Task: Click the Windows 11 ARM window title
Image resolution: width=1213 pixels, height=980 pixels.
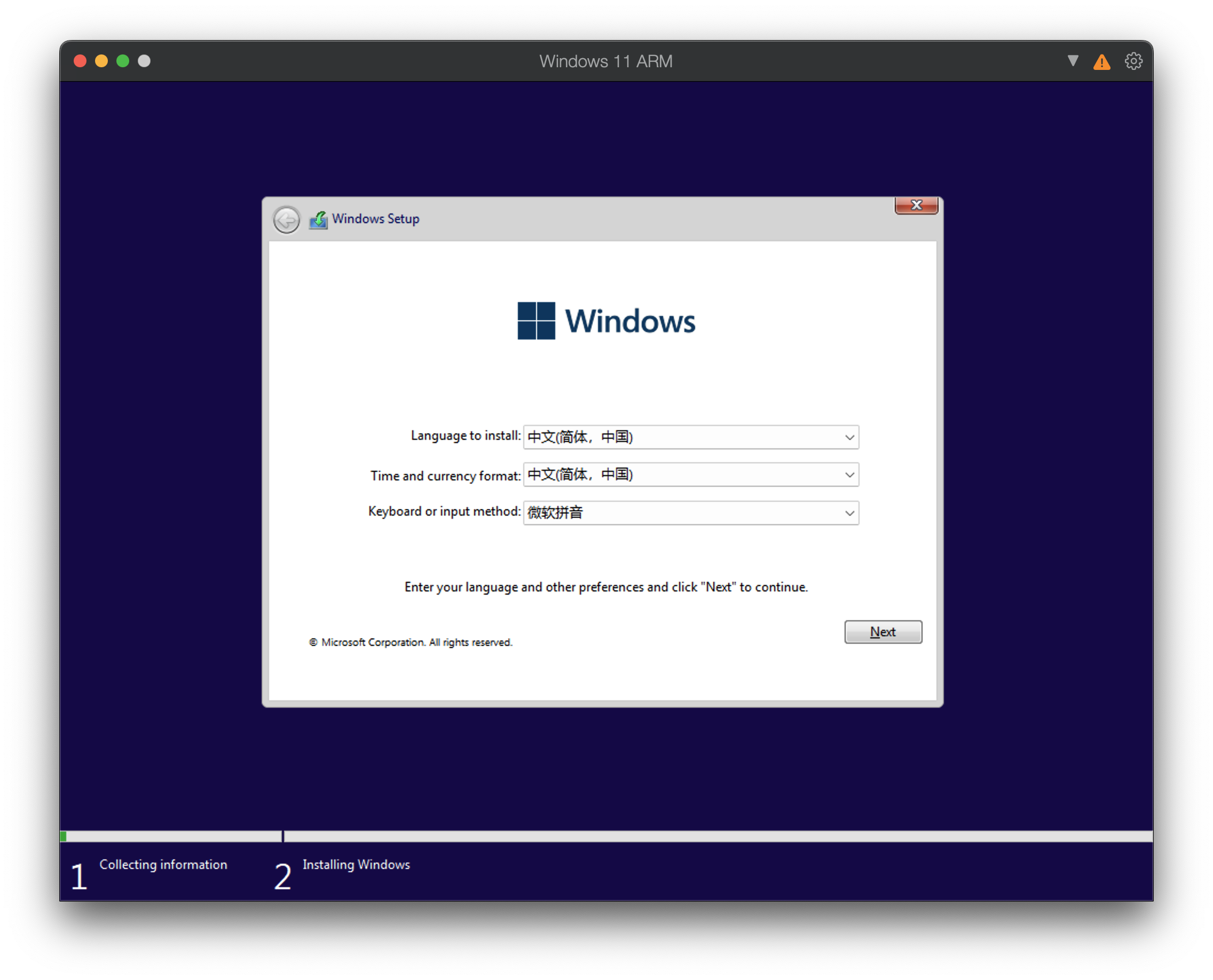Action: 605,61
